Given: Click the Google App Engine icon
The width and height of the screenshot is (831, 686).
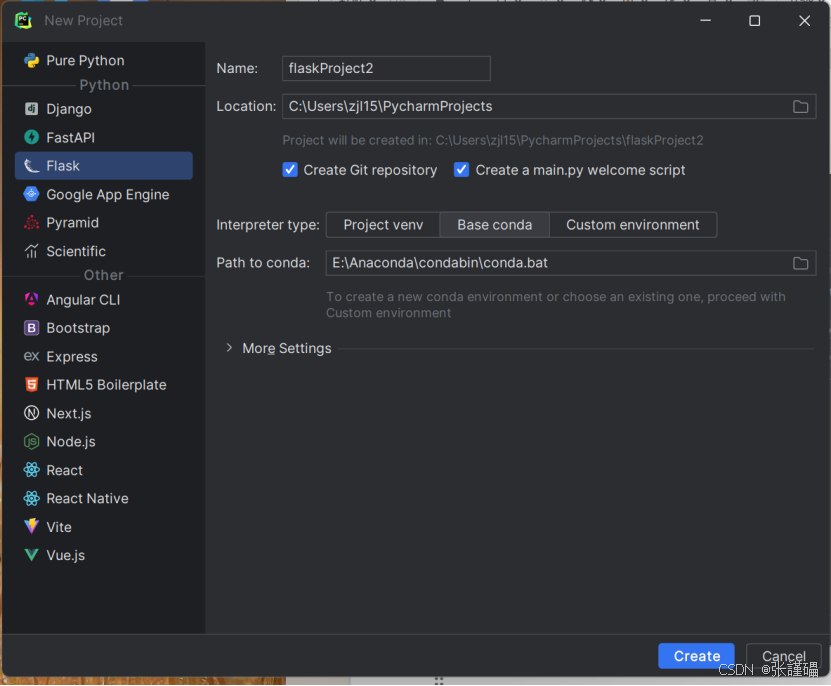Looking at the screenshot, I should point(31,194).
